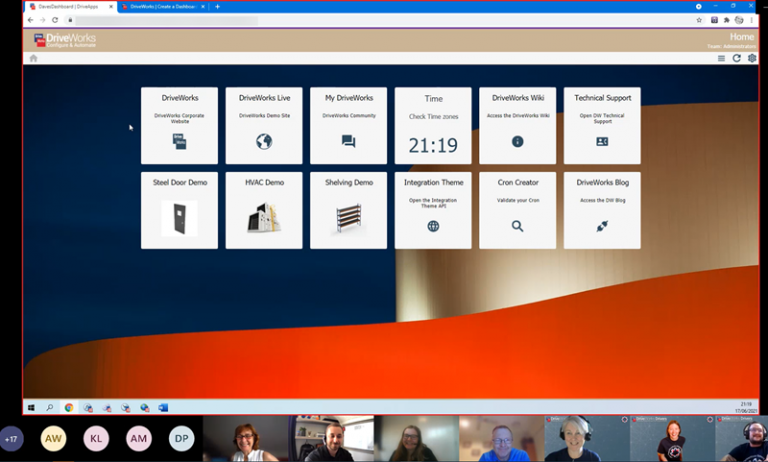Open a new browser tab
The height and width of the screenshot is (462, 768).
pyautogui.click(x=217, y=7)
